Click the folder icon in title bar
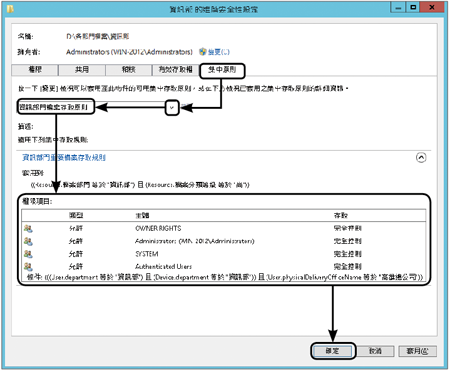450x372 pixels. (x=10, y=9)
